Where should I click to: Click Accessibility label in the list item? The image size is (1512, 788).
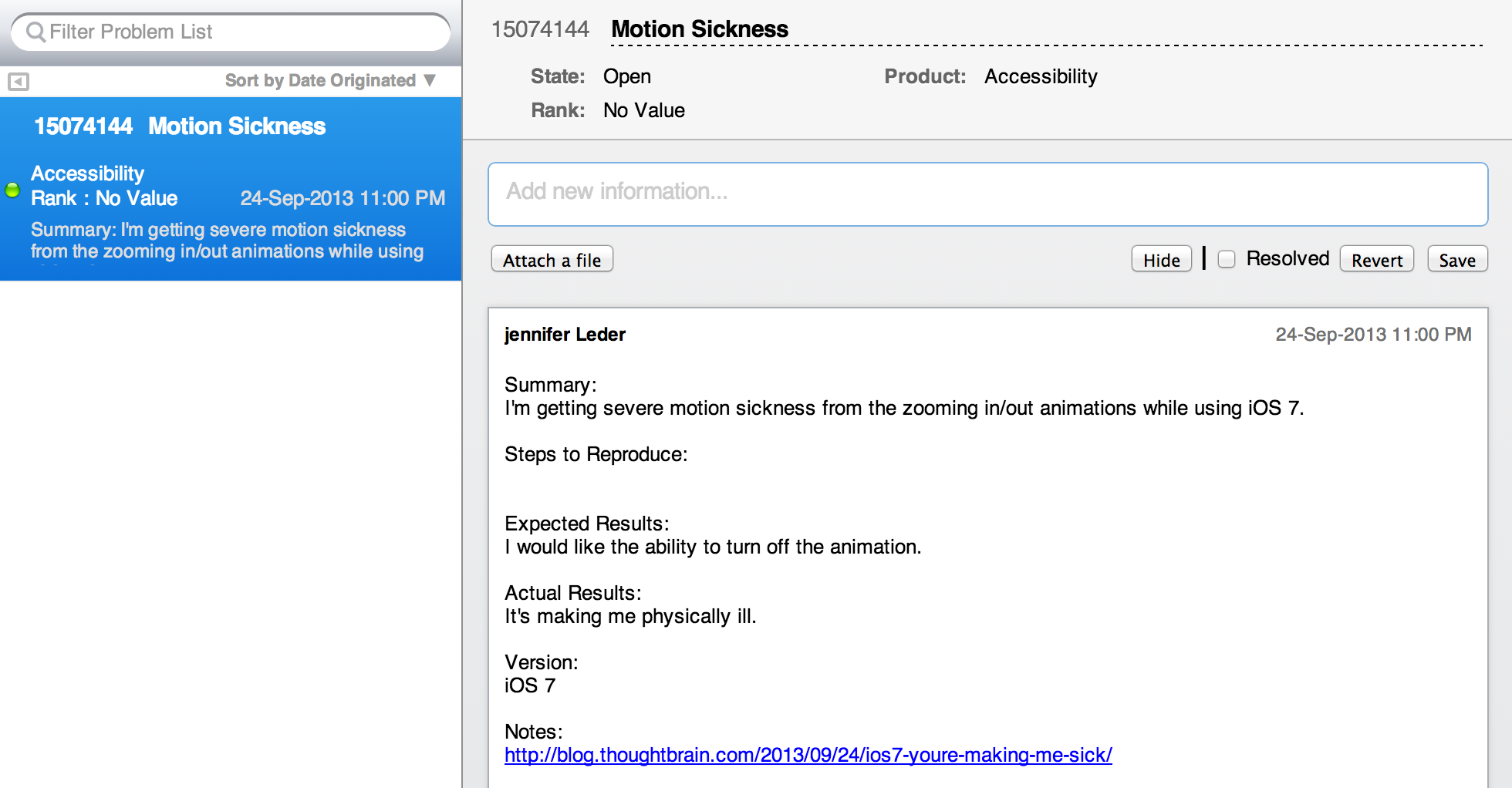pyautogui.click(x=87, y=173)
